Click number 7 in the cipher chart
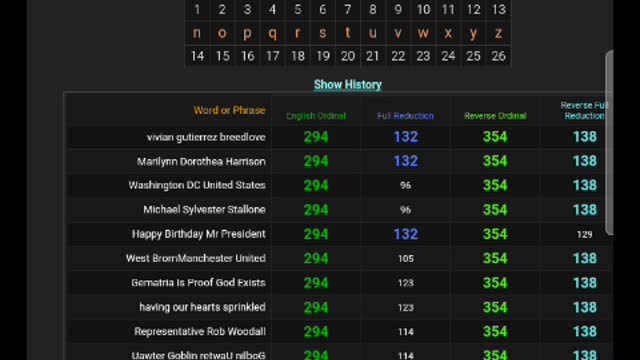Image resolution: width=640 pixels, height=360 pixels. (x=348, y=9)
